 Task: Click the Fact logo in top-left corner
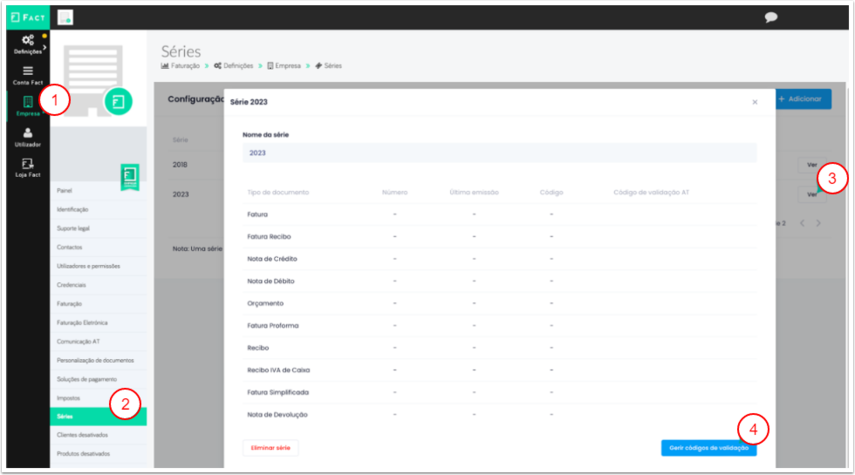click(x=25, y=17)
